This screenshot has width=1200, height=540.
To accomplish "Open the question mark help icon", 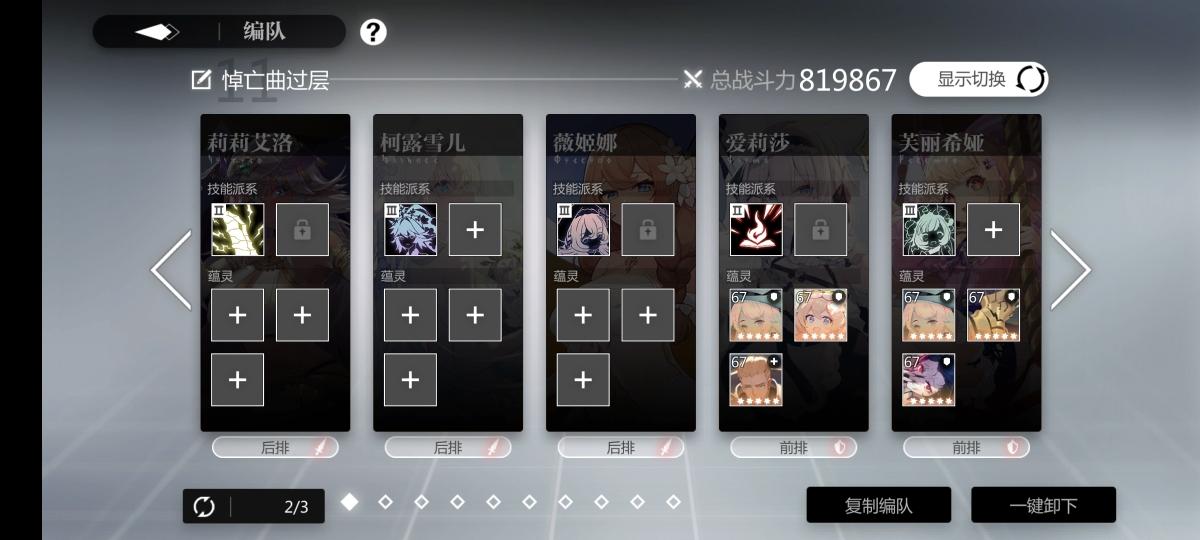I will (373, 32).
